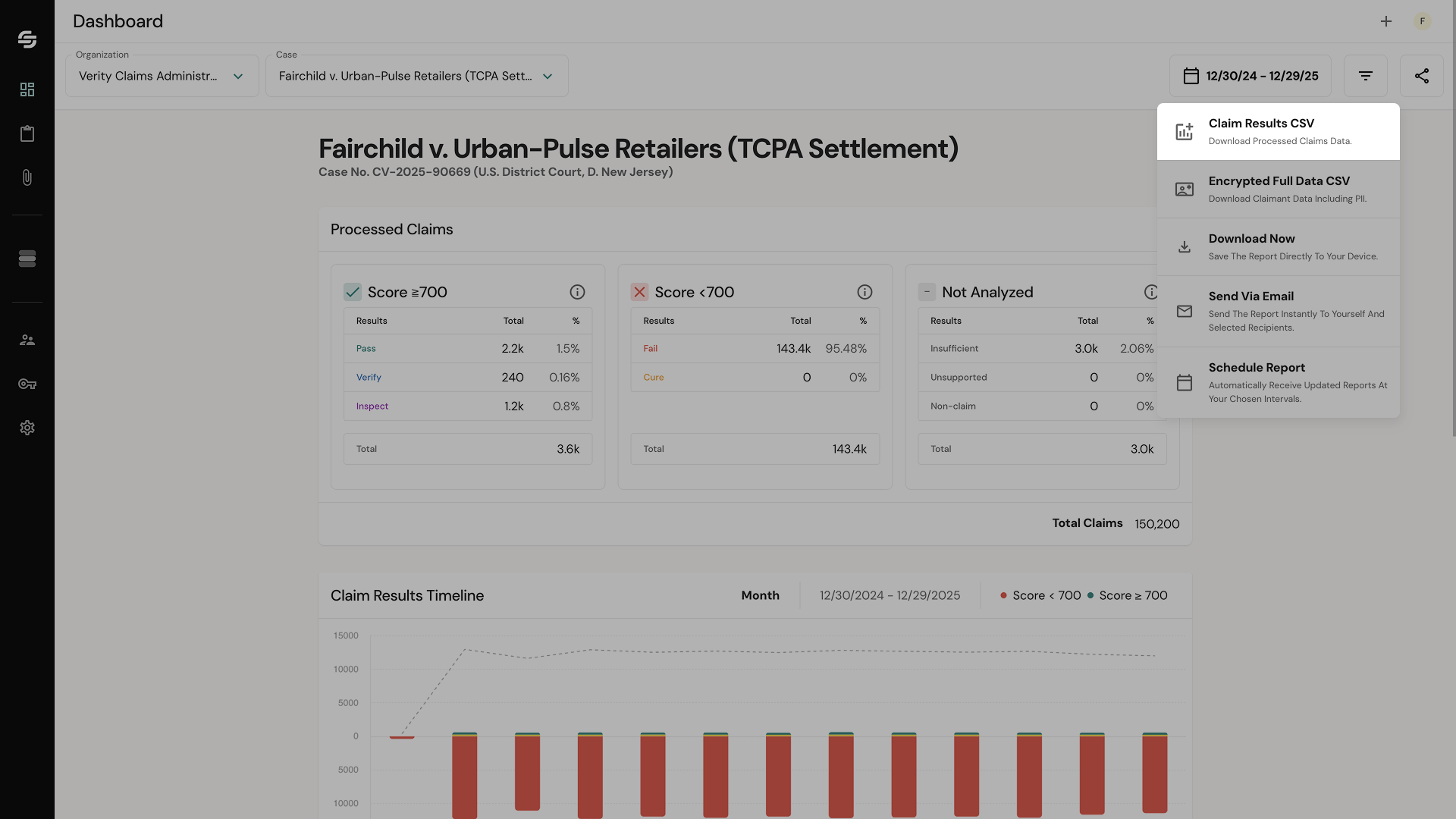The width and height of the screenshot is (1456, 819).
Task: Click the plus icon in the top bar
Action: (1386, 21)
